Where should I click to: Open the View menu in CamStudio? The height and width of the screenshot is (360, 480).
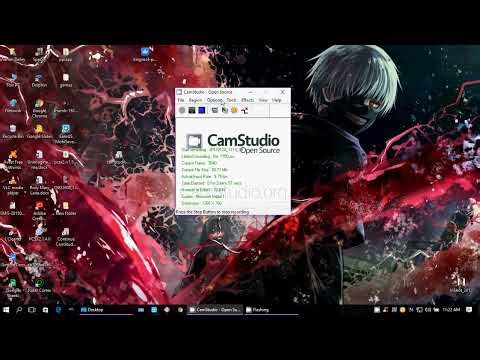pos(263,100)
